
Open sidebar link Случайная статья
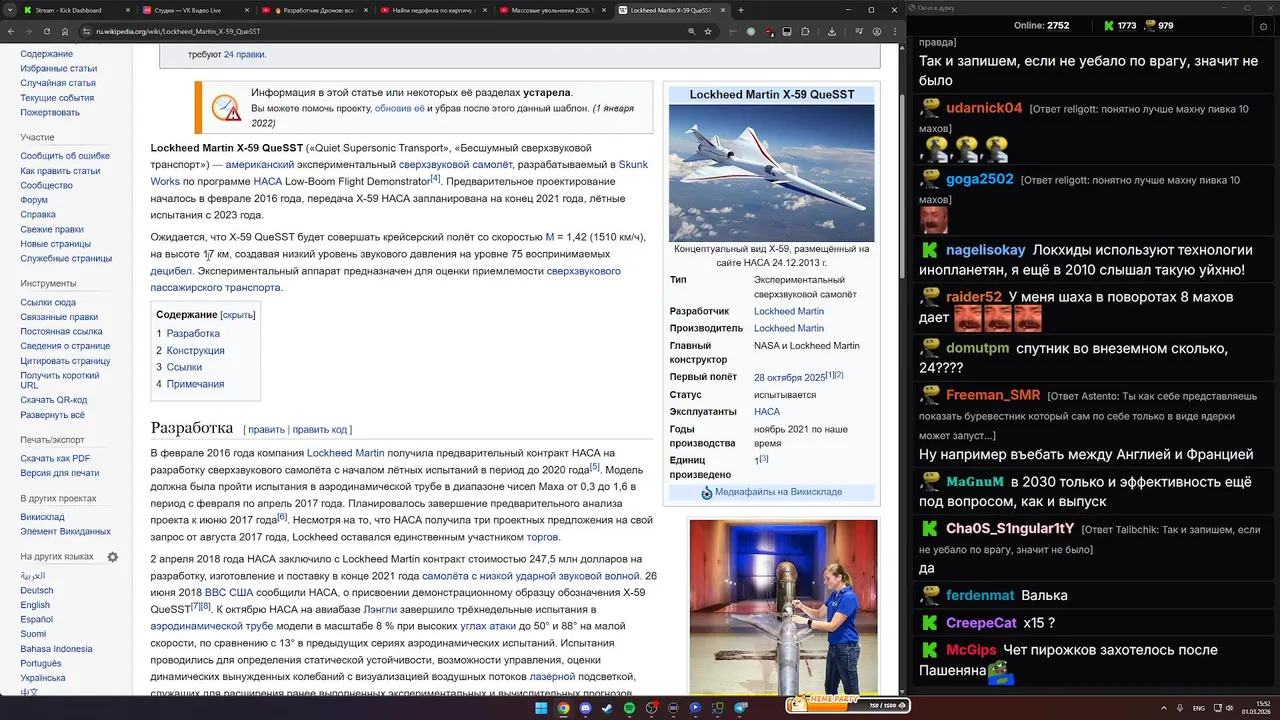pos(58,83)
